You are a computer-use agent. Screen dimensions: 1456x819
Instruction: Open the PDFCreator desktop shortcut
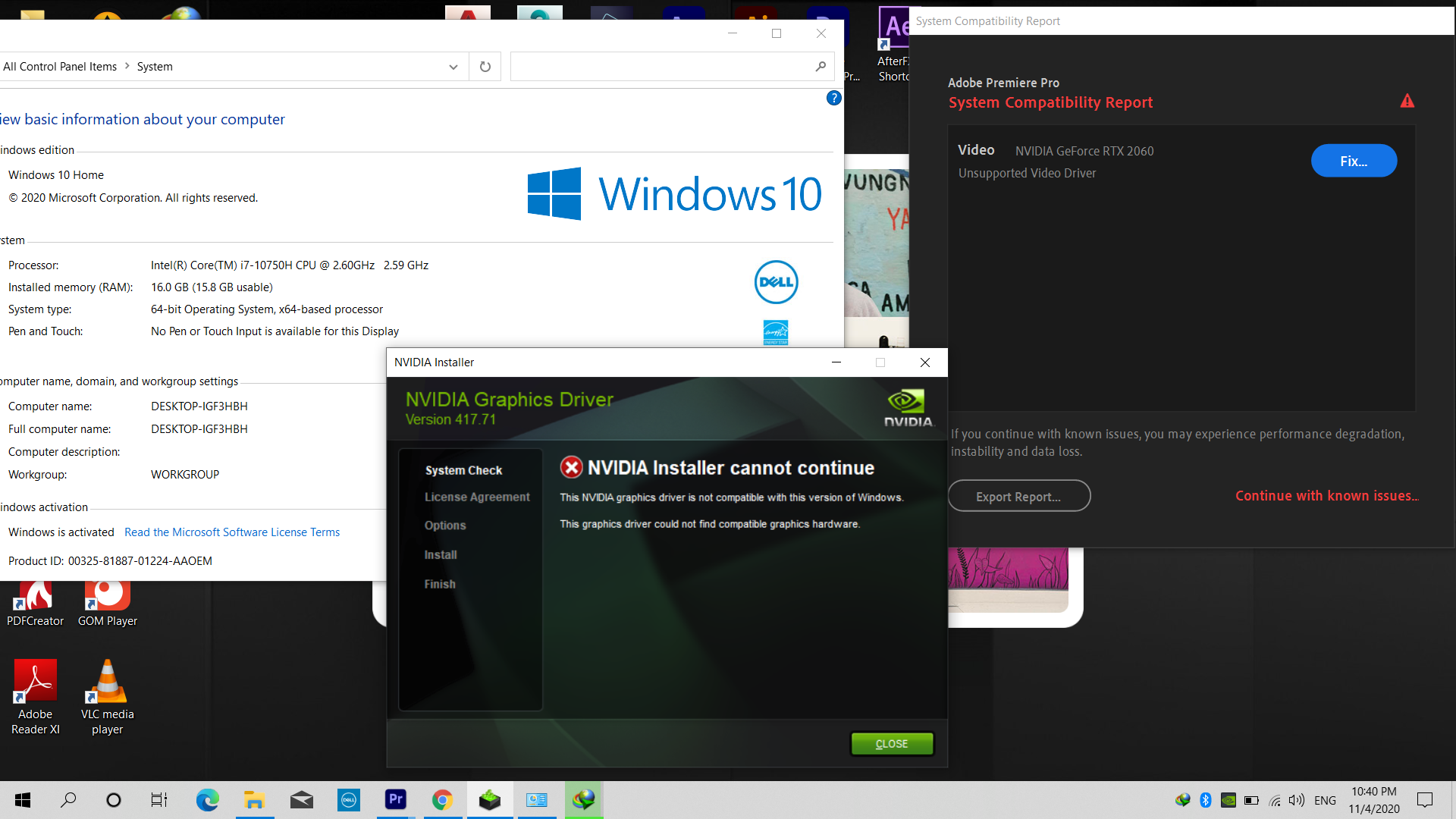(x=35, y=604)
